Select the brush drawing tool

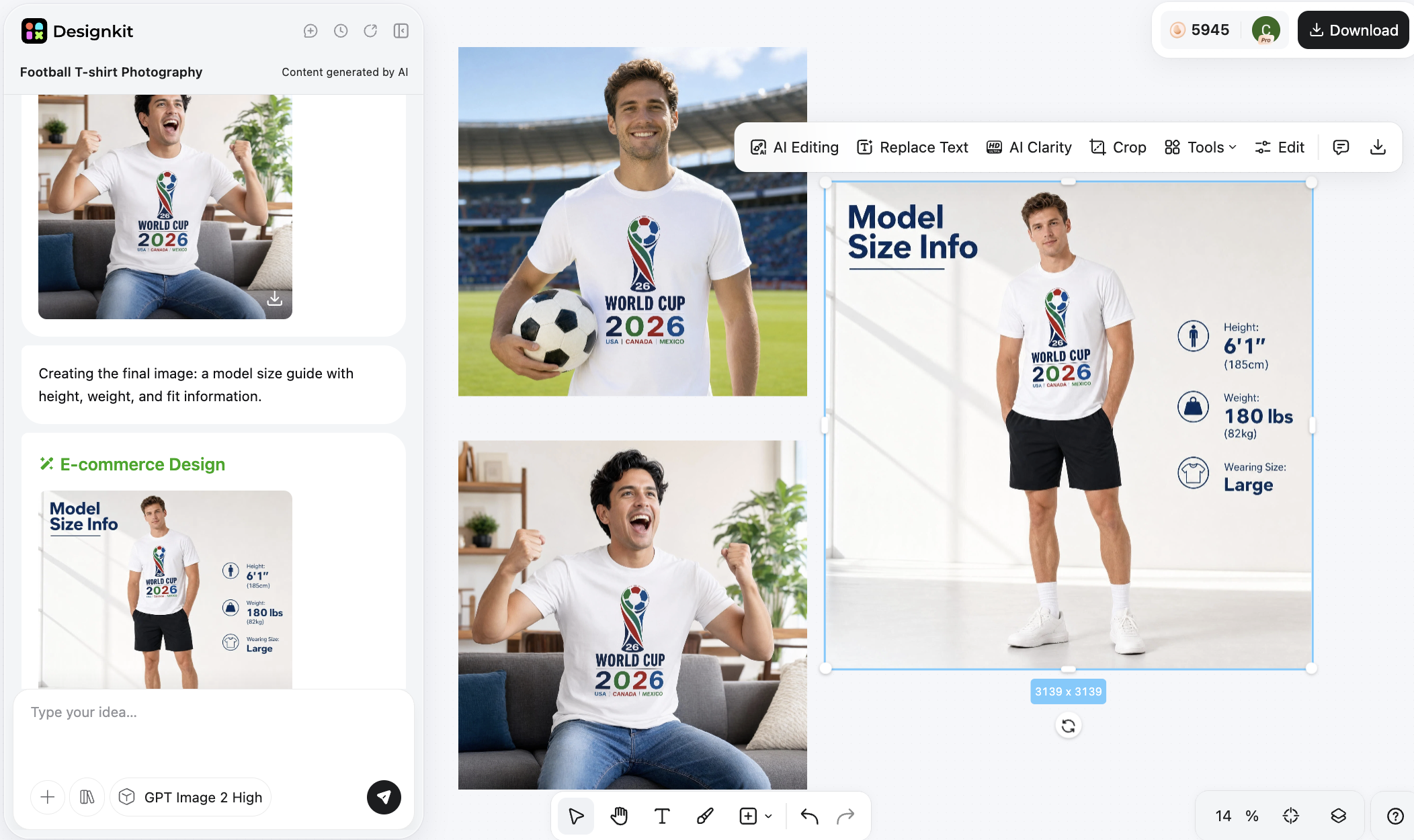point(705,816)
